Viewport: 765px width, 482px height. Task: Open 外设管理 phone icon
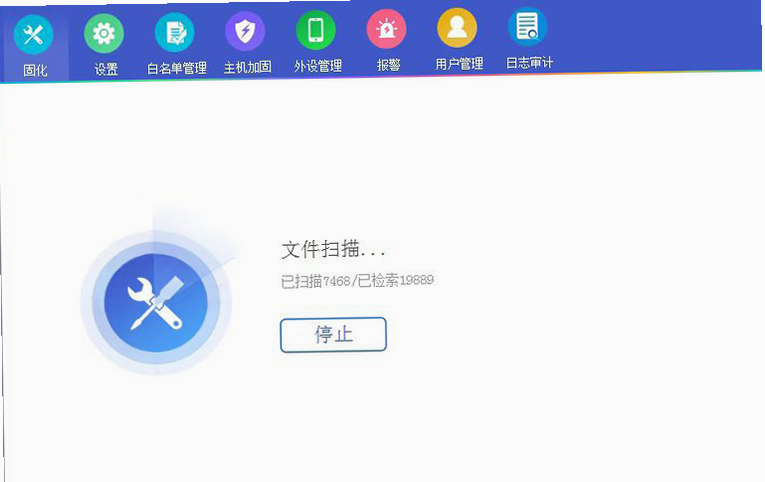(316, 30)
